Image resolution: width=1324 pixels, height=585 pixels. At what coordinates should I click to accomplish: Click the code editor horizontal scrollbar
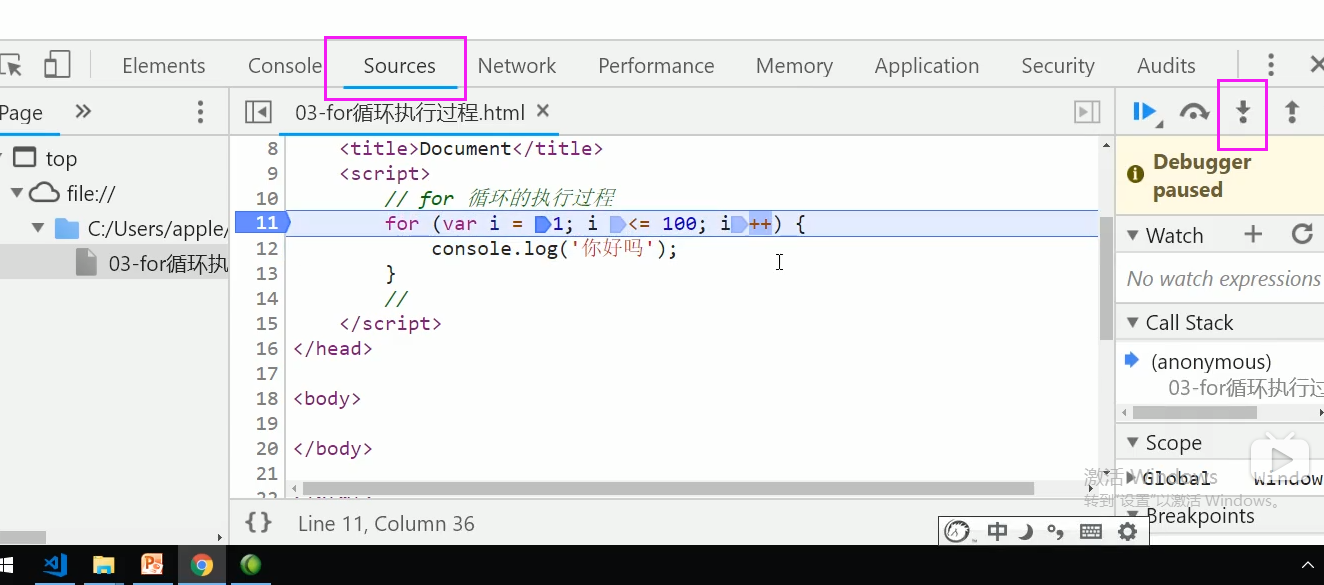(x=669, y=489)
